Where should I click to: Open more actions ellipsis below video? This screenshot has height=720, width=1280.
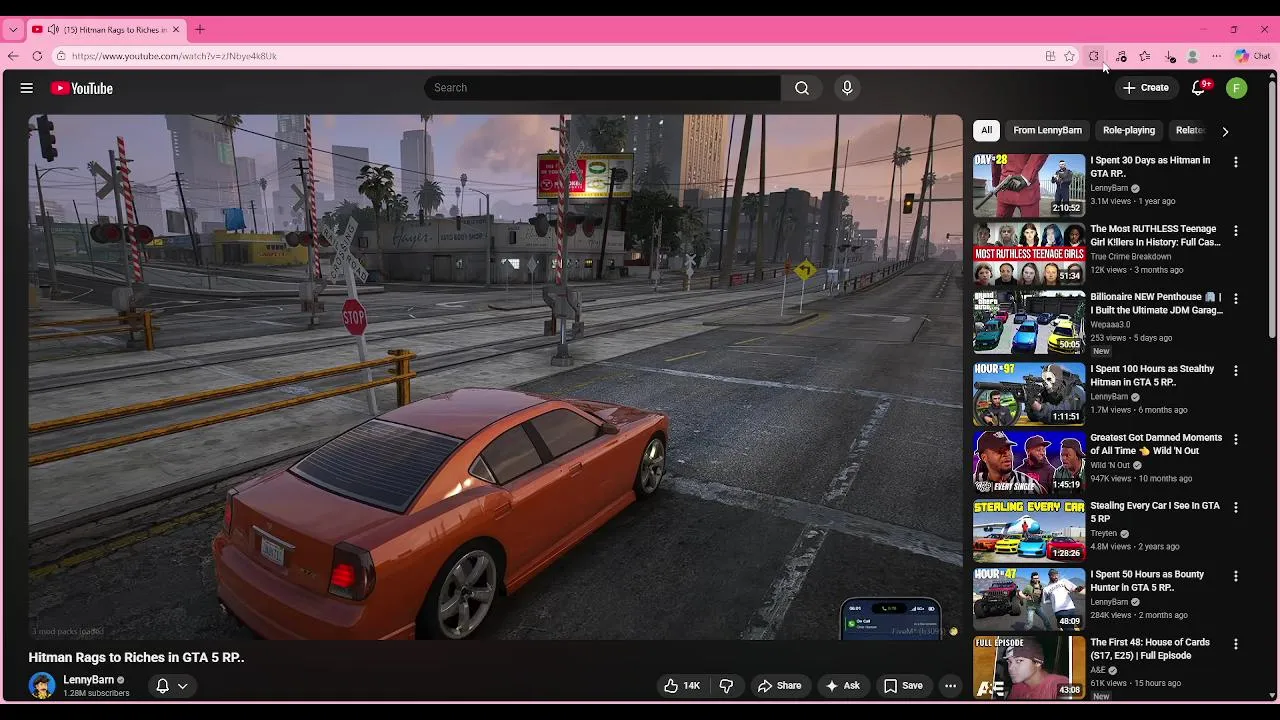click(951, 686)
